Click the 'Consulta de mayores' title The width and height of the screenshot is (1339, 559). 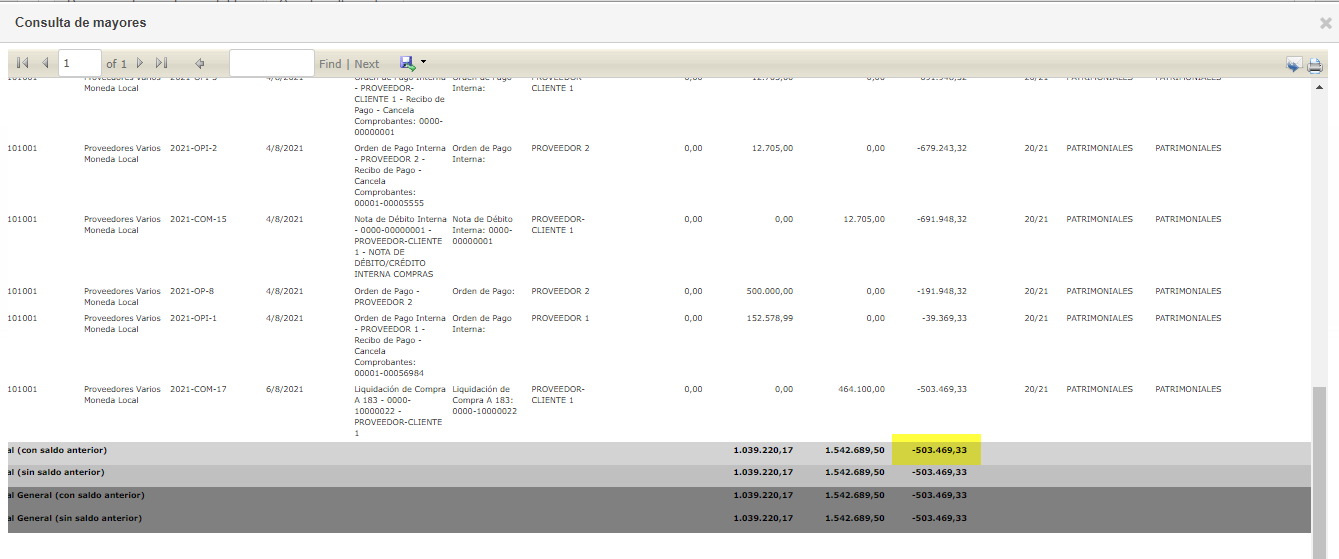tap(80, 22)
